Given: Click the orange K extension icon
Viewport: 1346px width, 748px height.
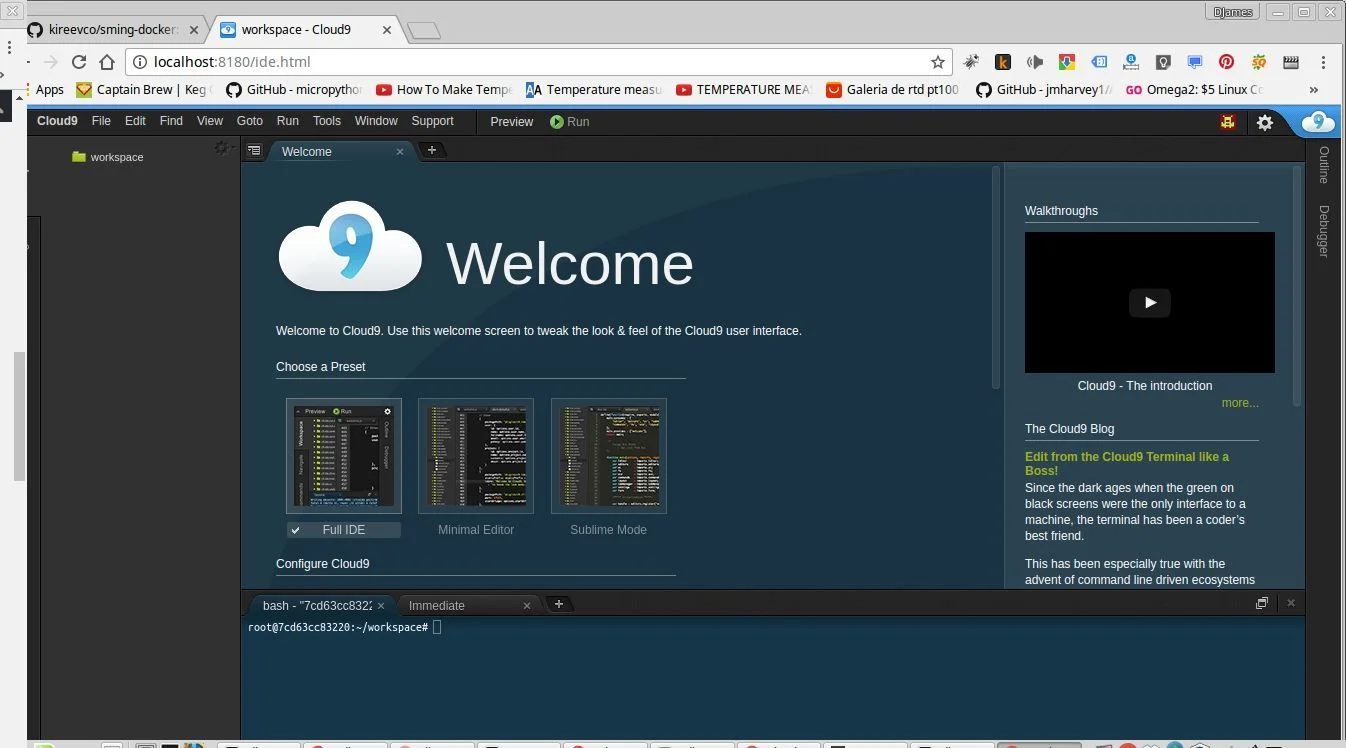Looking at the screenshot, I should (1003, 62).
